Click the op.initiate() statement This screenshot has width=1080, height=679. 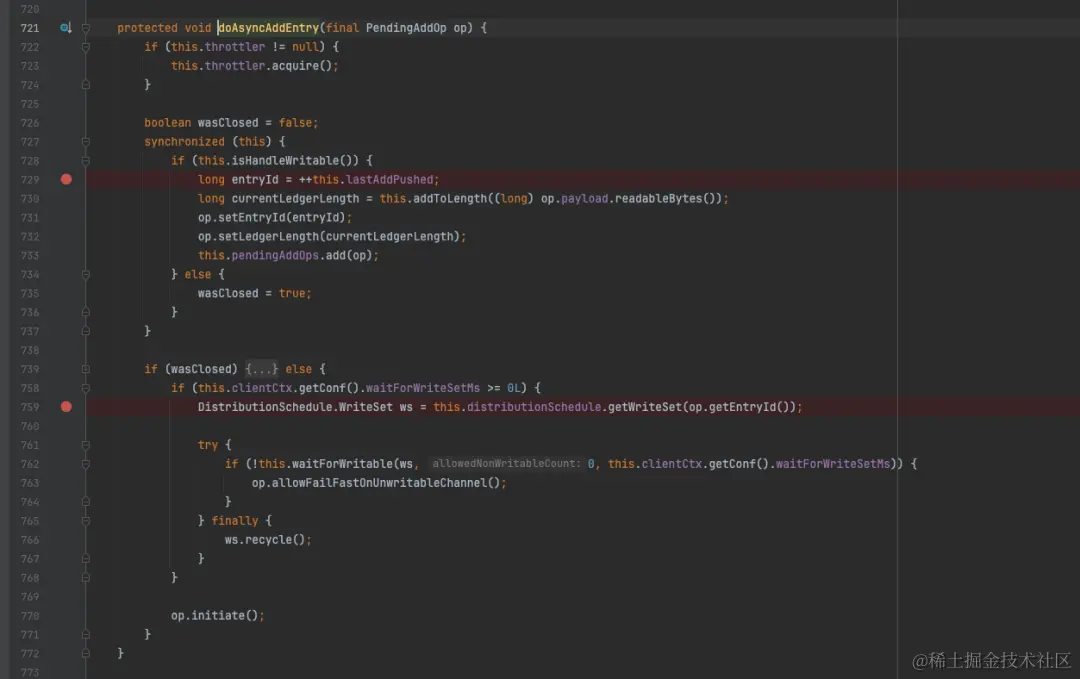pyautogui.click(x=218, y=615)
